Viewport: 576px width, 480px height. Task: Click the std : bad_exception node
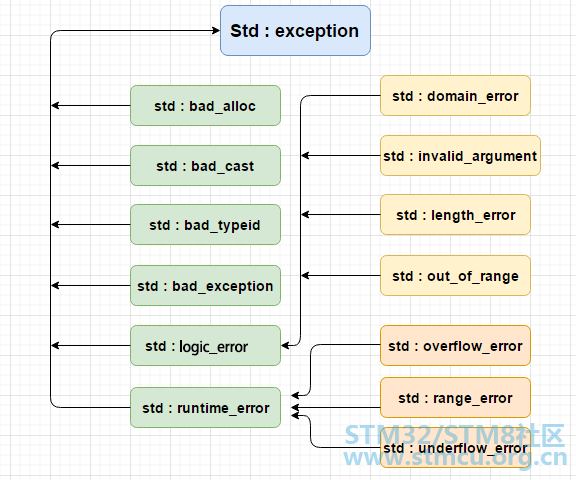click(x=205, y=286)
